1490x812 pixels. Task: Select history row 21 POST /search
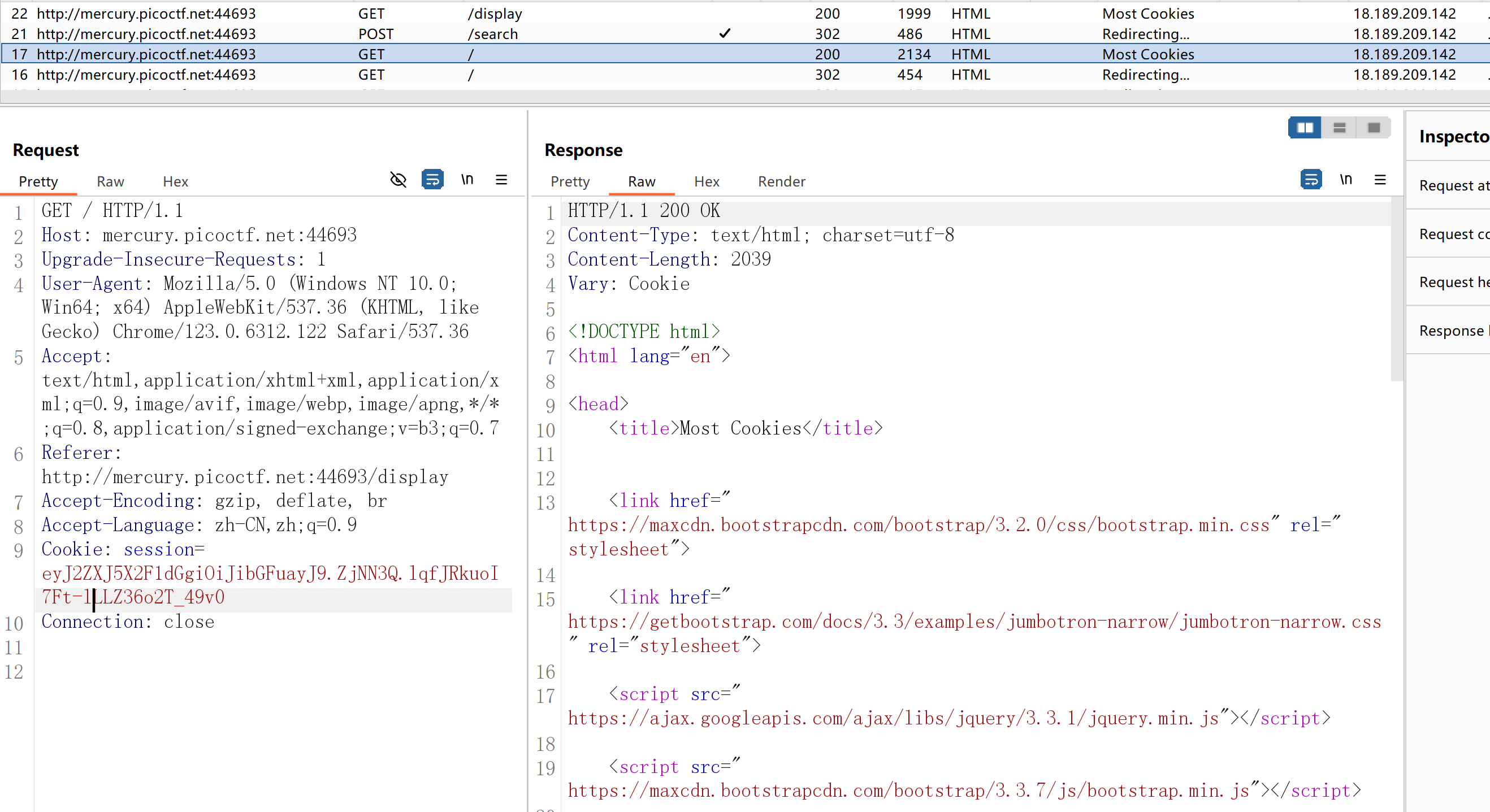[745, 33]
